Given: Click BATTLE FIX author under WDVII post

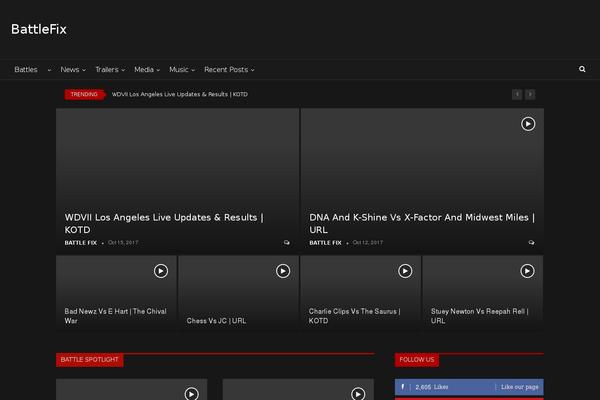Looking at the screenshot, I should click(x=81, y=243).
